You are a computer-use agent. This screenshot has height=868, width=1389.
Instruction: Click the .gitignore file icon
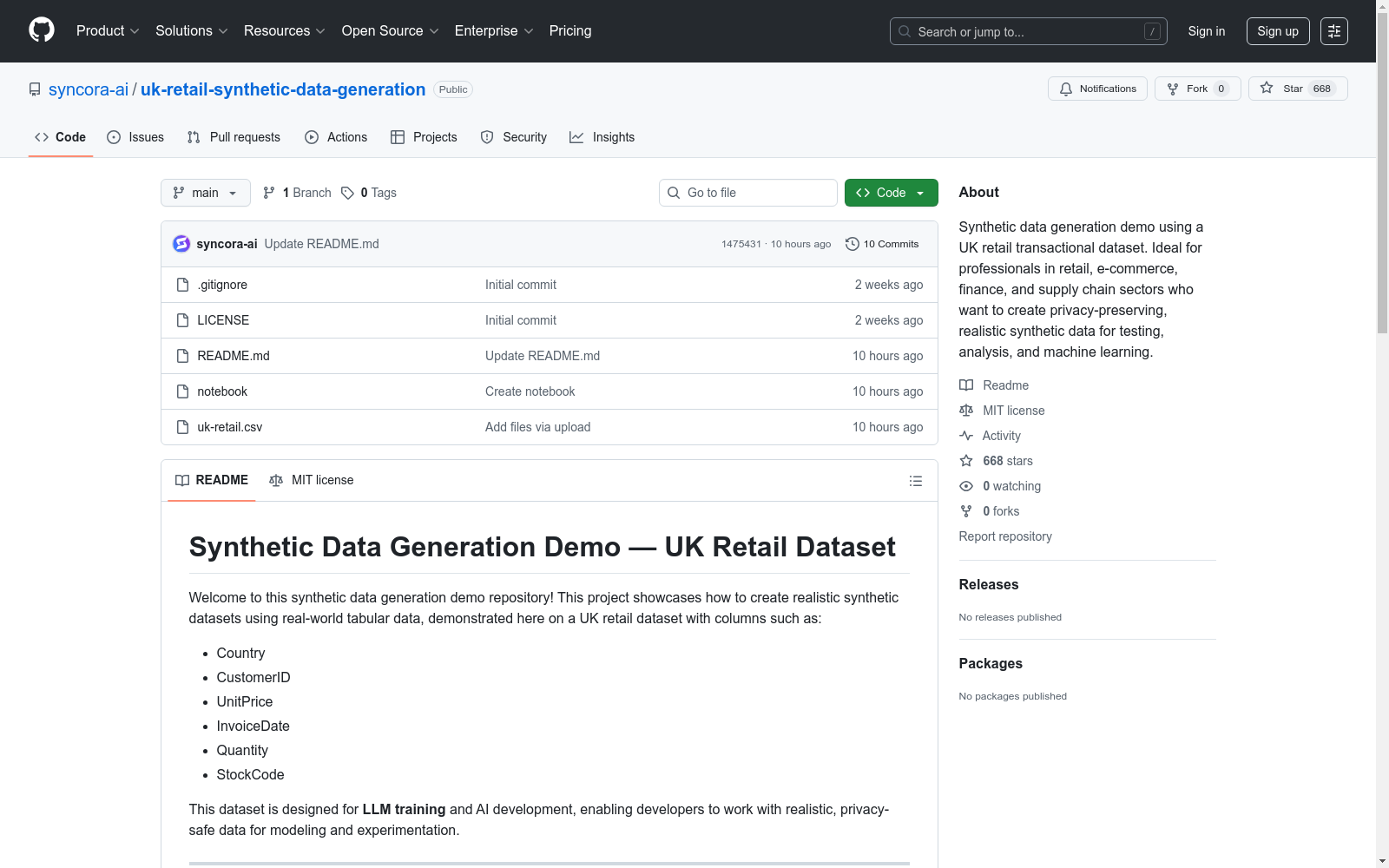pyautogui.click(x=182, y=285)
